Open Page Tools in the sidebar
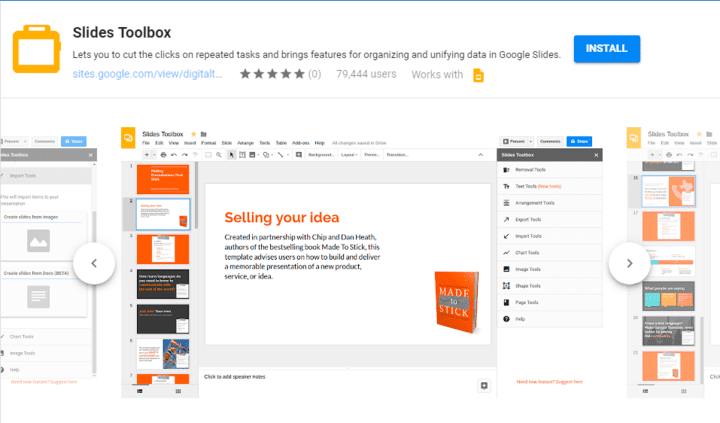Image resolution: width=720 pixels, height=423 pixels. point(550,302)
